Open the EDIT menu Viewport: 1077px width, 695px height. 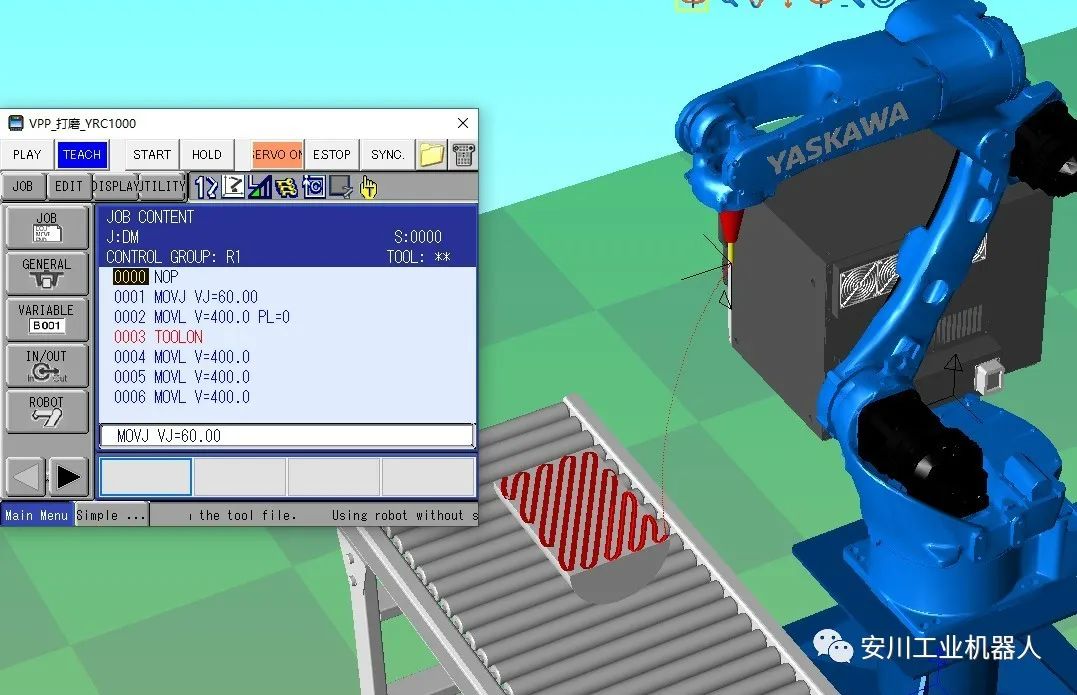click(69, 186)
